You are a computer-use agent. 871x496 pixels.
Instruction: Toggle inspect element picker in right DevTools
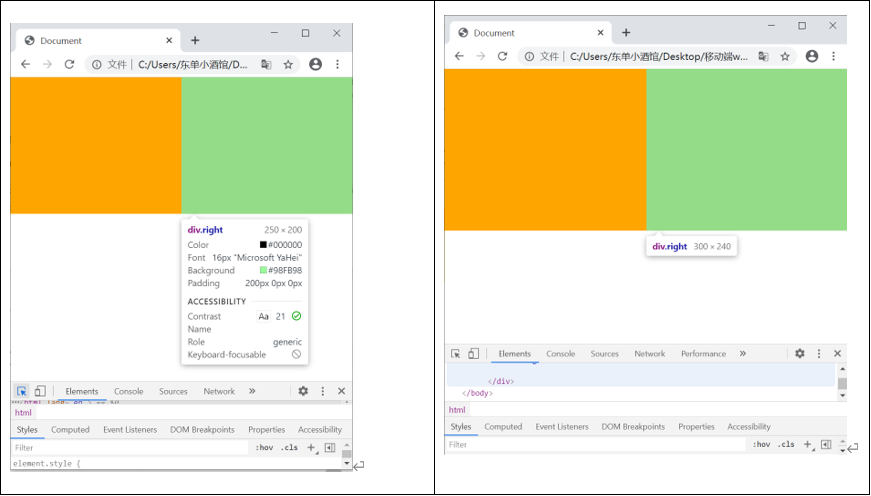point(455,354)
